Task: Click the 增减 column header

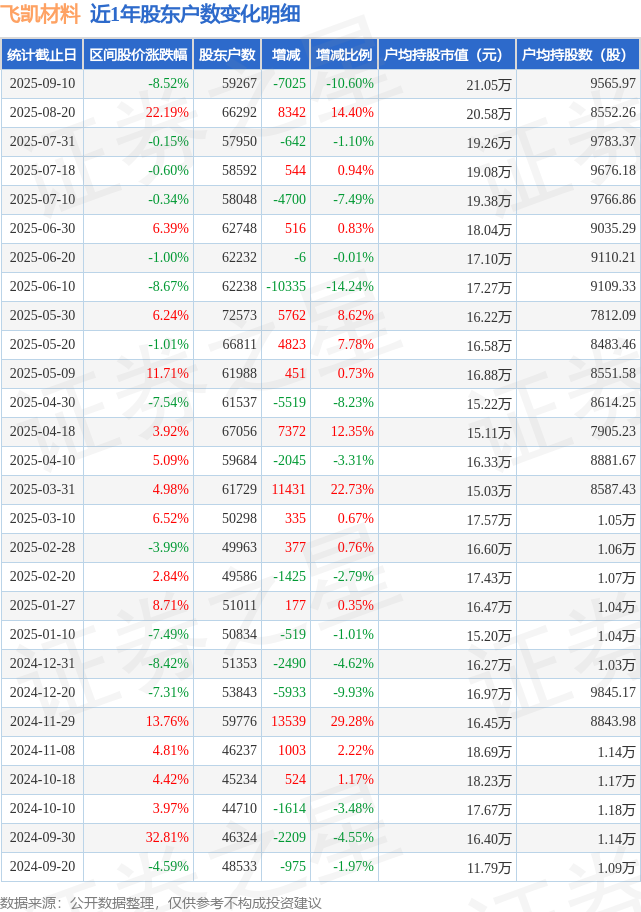Action: [286, 55]
